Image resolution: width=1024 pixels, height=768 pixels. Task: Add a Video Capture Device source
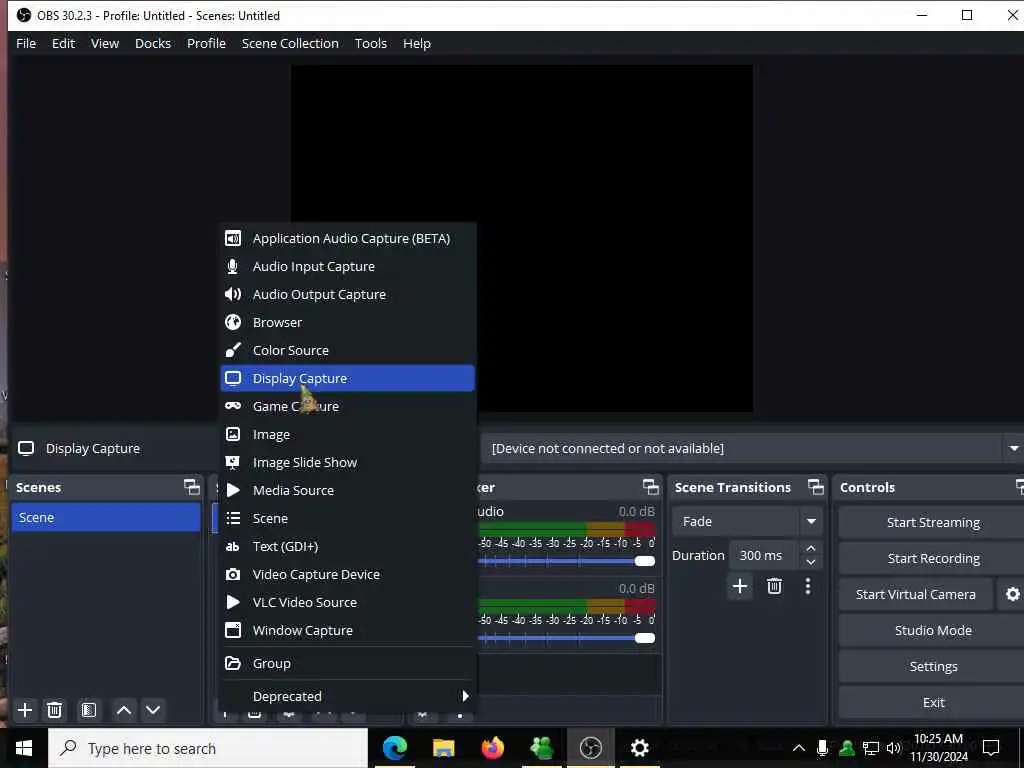coord(347,575)
